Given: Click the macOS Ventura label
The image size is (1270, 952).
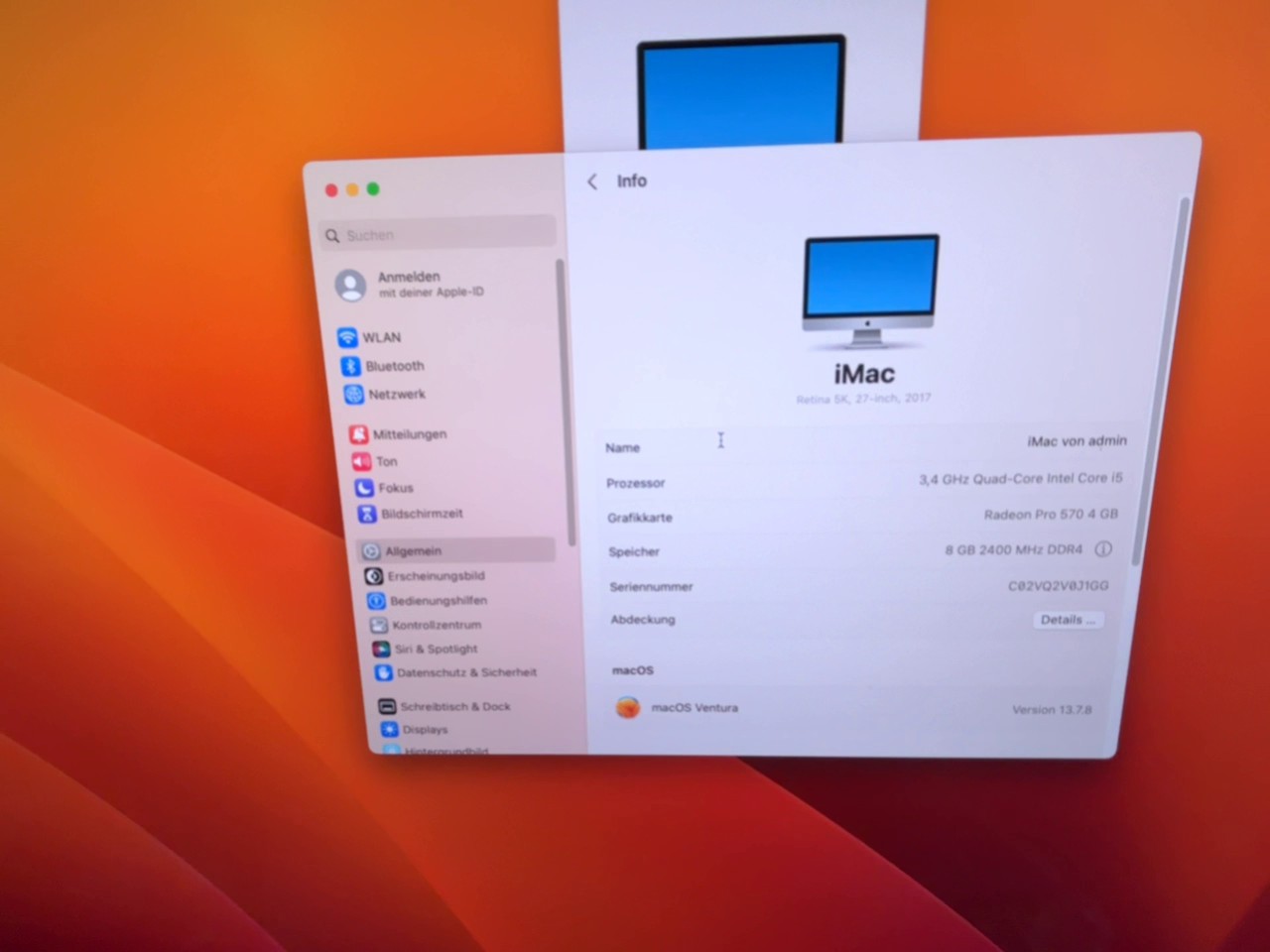Looking at the screenshot, I should coord(695,708).
